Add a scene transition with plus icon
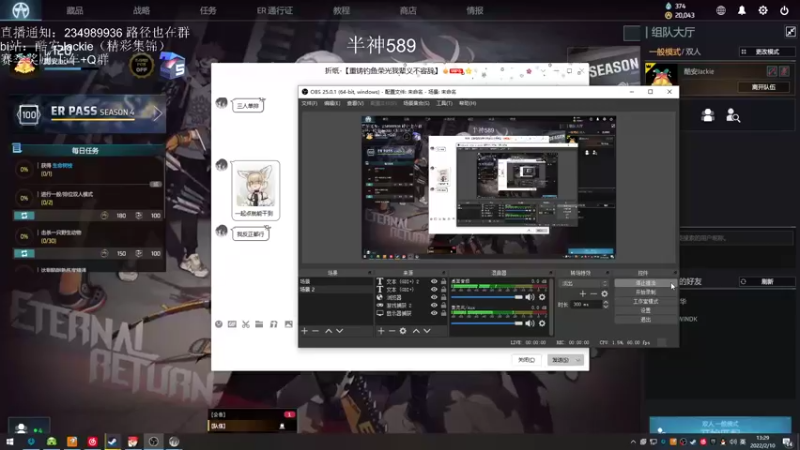The image size is (800, 450). tap(583, 293)
